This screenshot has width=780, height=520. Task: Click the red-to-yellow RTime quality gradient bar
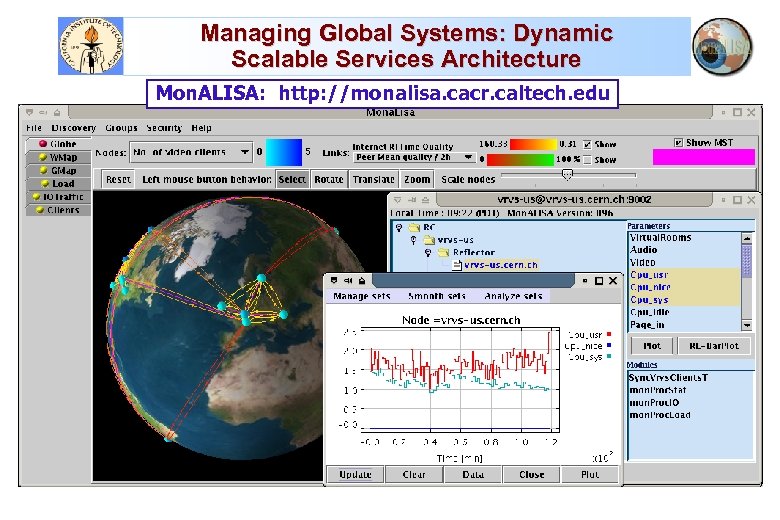[x=533, y=144]
